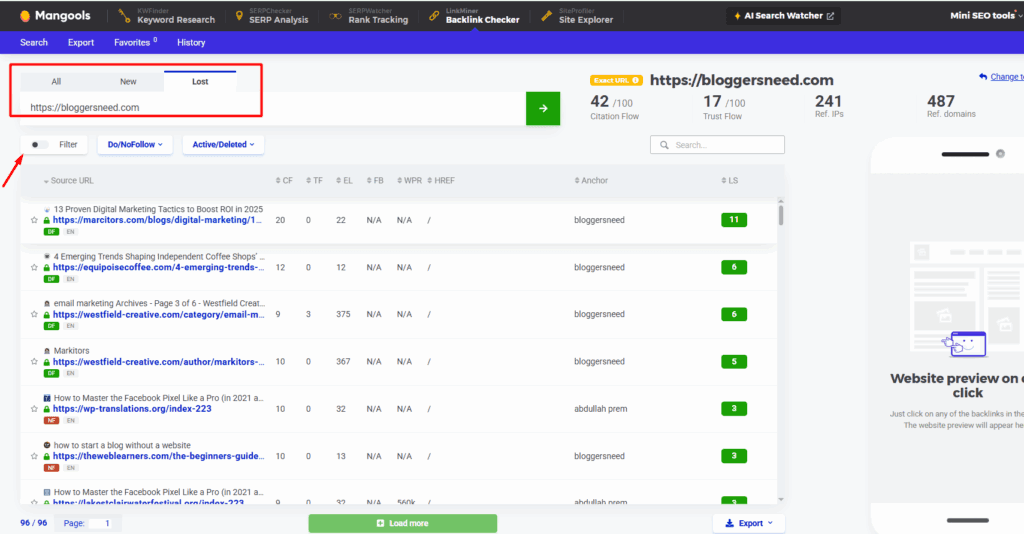Open KWFinder Keyword Research tool
Viewport: 1024px width, 534px height.
pyautogui.click(x=167, y=16)
